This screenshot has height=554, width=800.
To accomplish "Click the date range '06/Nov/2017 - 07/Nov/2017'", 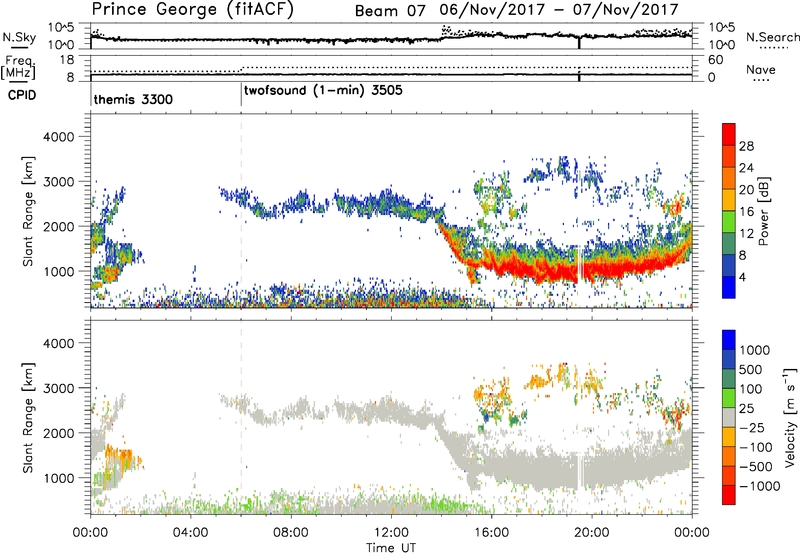I will [559, 10].
